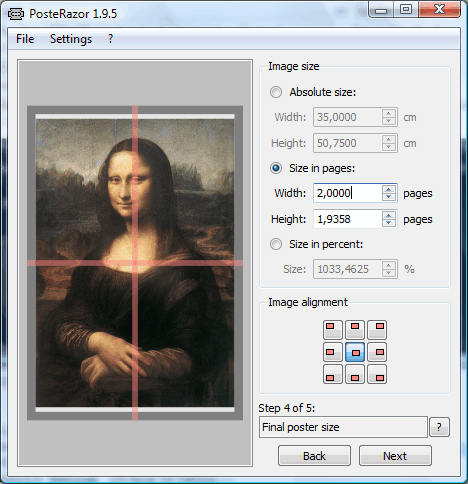Decrease pages Height with down arrow
The height and width of the screenshot is (484, 468).
click(x=389, y=223)
